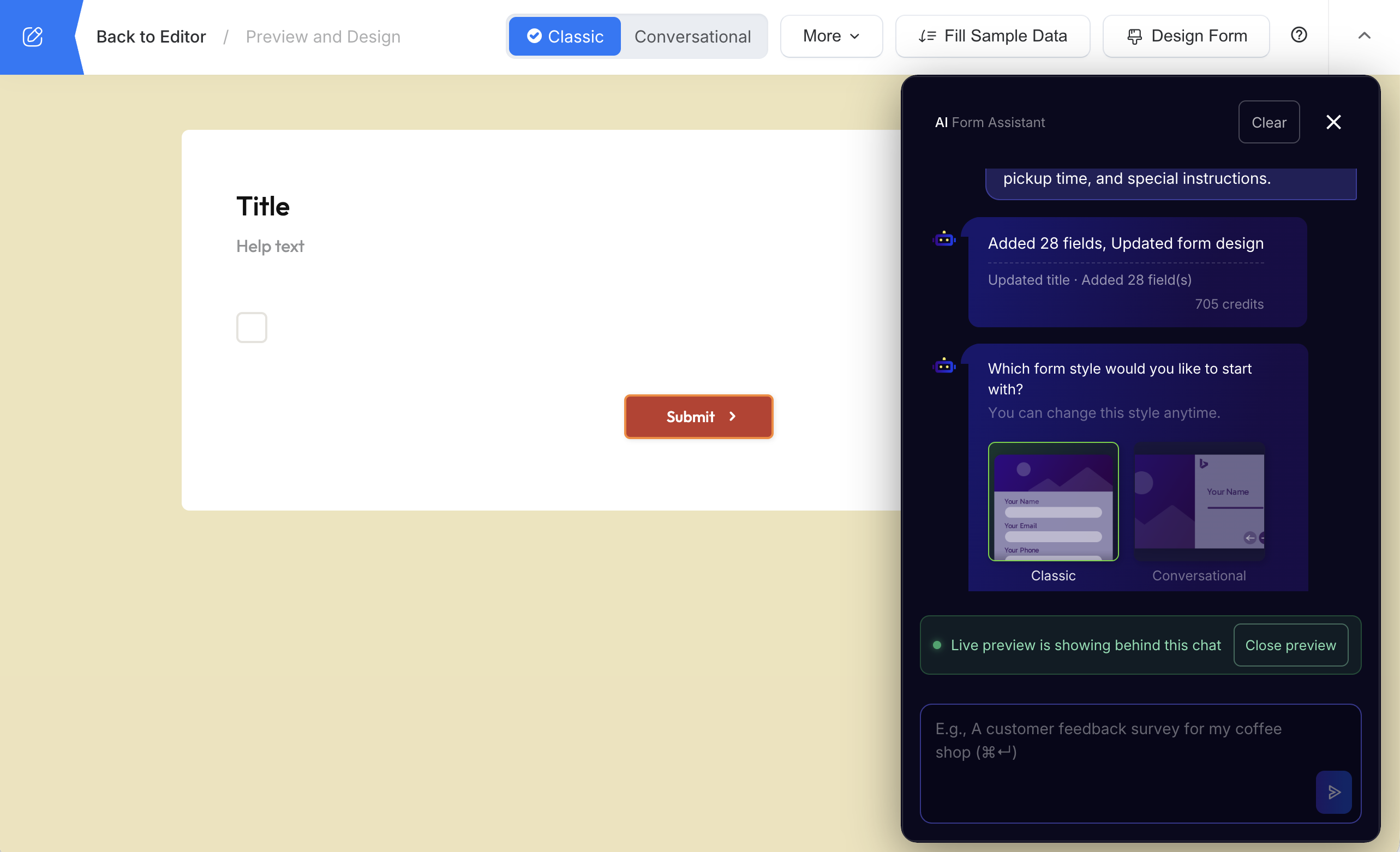Click Close preview button
The height and width of the screenshot is (852, 1400).
click(1290, 645)
